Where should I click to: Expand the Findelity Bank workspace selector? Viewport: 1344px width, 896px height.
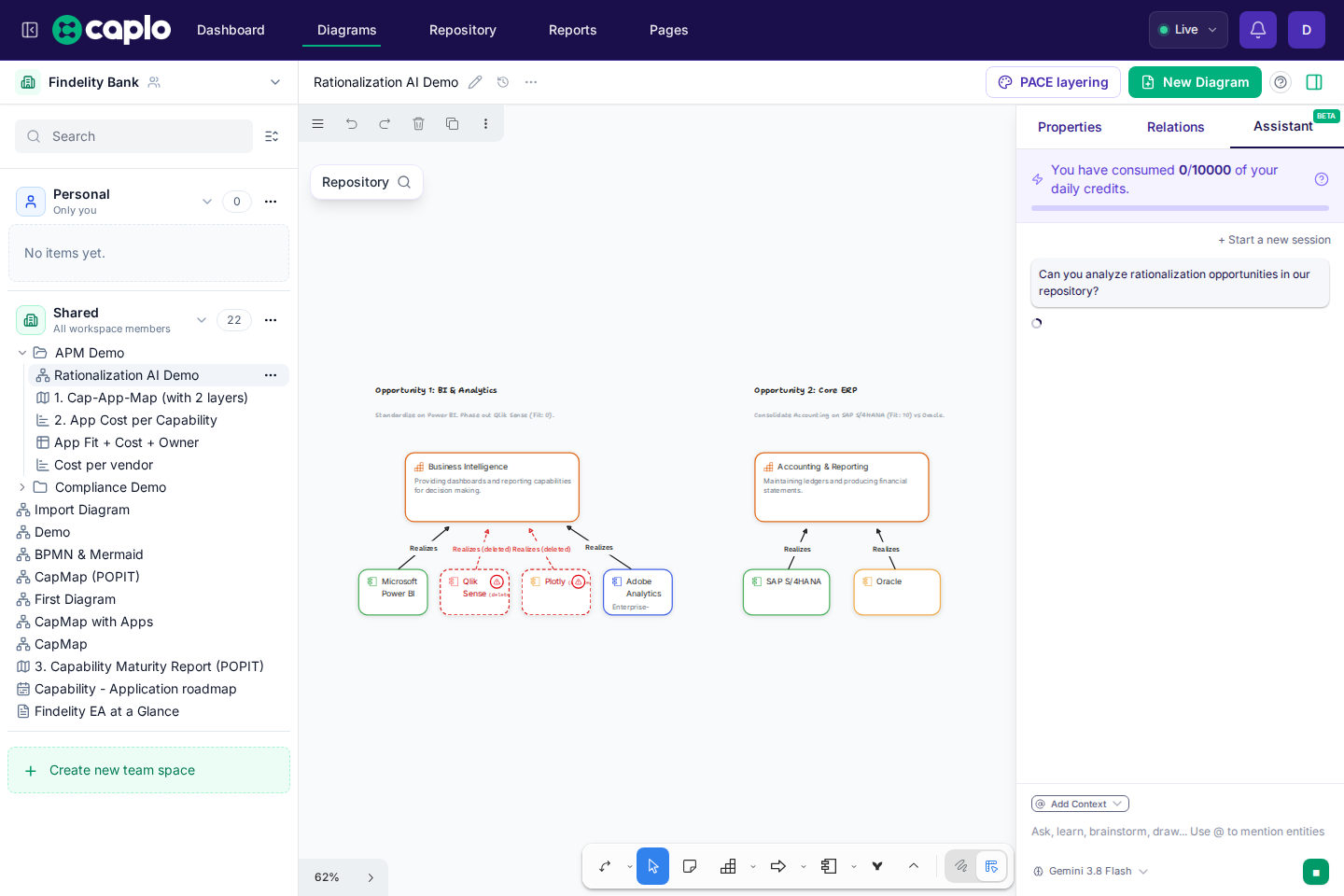click(x=275, y=82)
